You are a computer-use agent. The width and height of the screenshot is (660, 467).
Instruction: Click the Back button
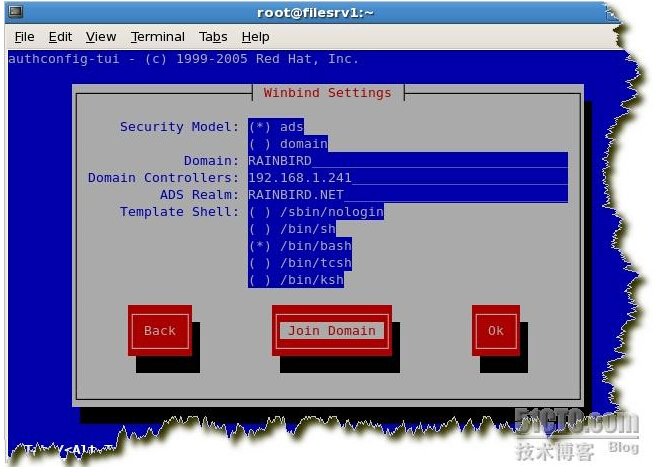(160, 331)
